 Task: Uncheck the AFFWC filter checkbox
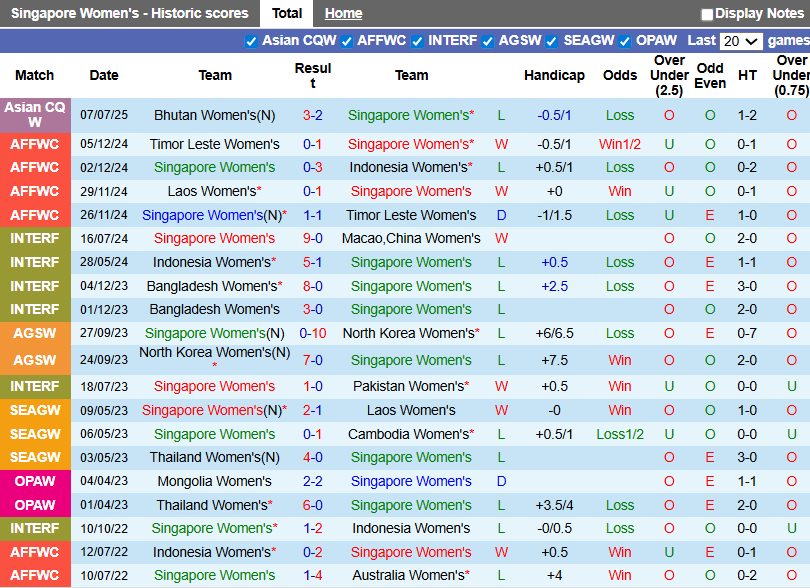[347, 41]
